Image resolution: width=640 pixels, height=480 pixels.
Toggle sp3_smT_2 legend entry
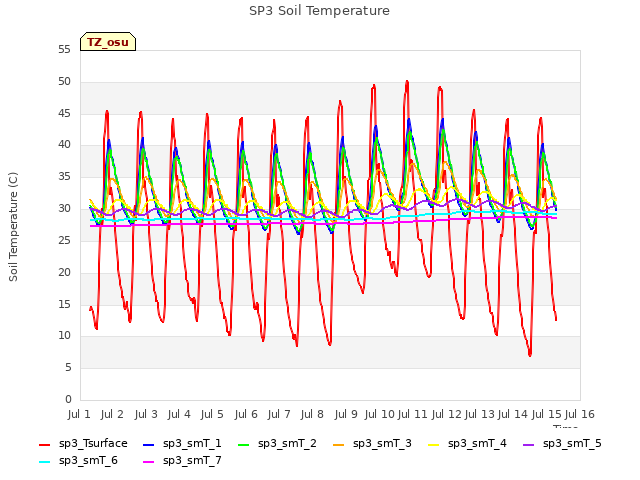pyautogui.click(x=278, y=444)
